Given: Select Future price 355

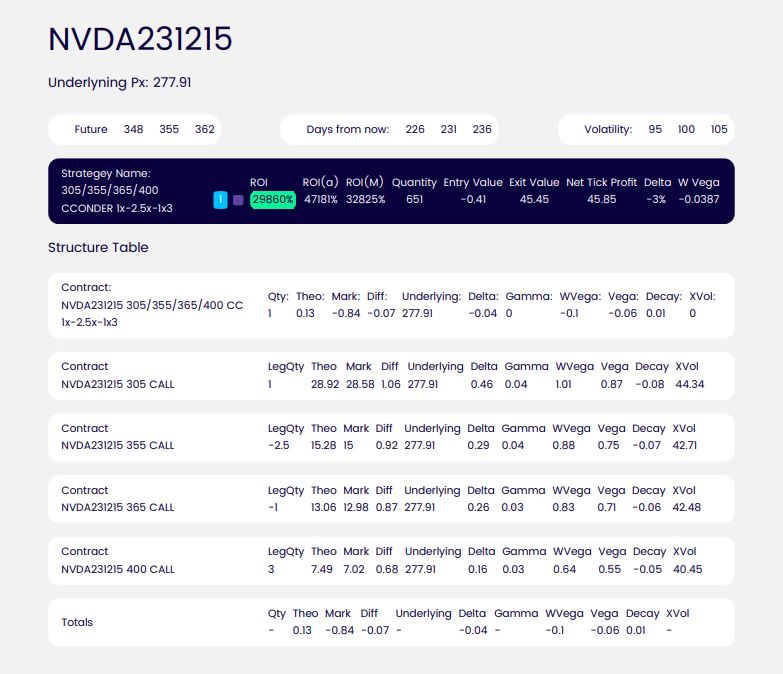Looking at the screenshot, I should pyautogui.click(x=169, y=130).
